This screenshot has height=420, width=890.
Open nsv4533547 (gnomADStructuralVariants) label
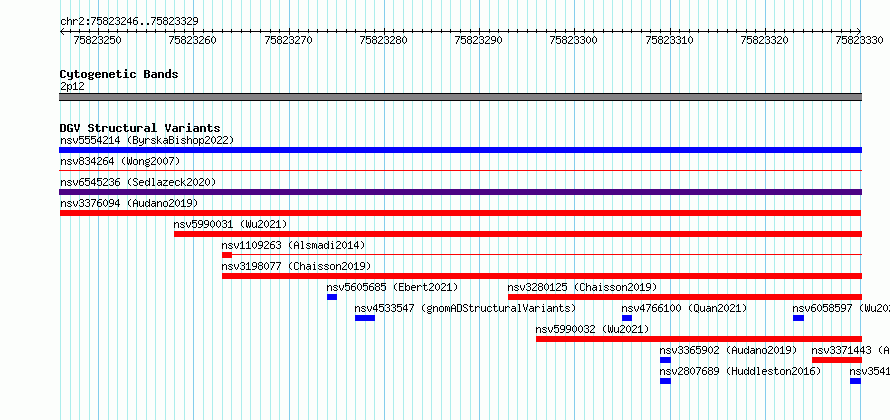pyautogui.click(x=465, y=308)
